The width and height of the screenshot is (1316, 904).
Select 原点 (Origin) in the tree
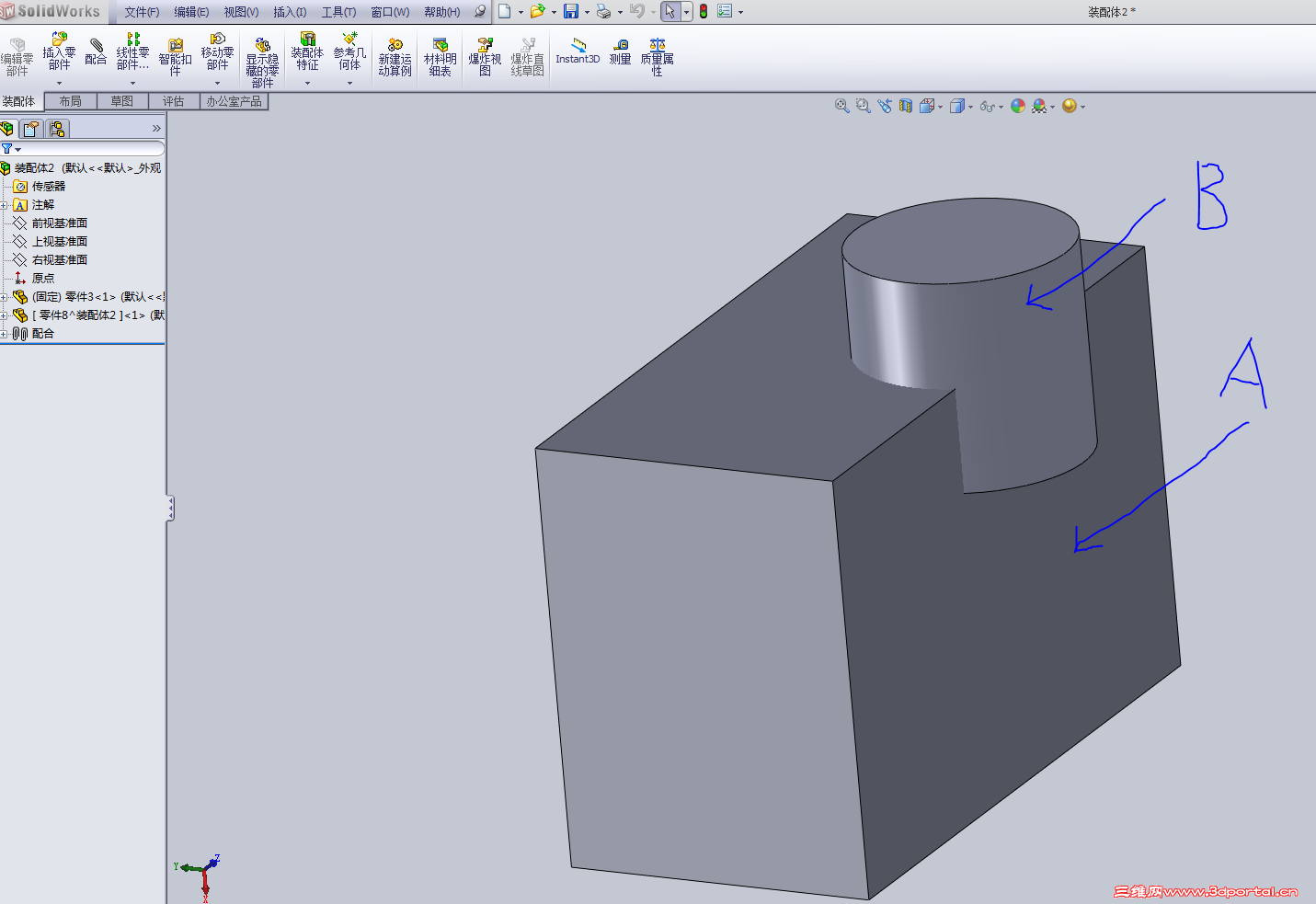pyautogui.click(x=43, y=279)
